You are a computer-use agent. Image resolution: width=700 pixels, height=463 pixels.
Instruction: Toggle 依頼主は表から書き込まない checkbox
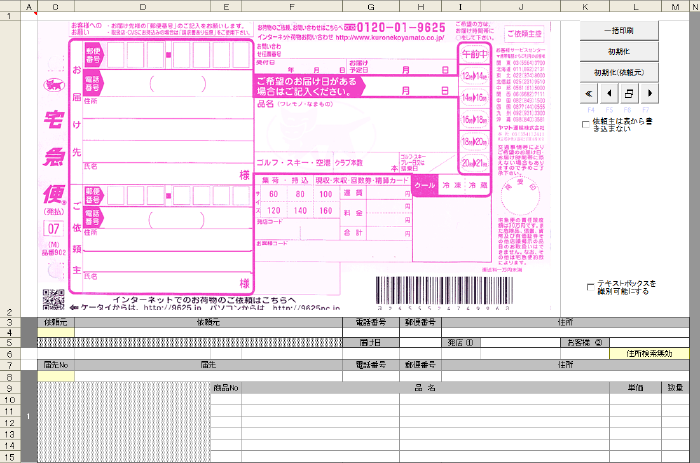coord(586,125)
